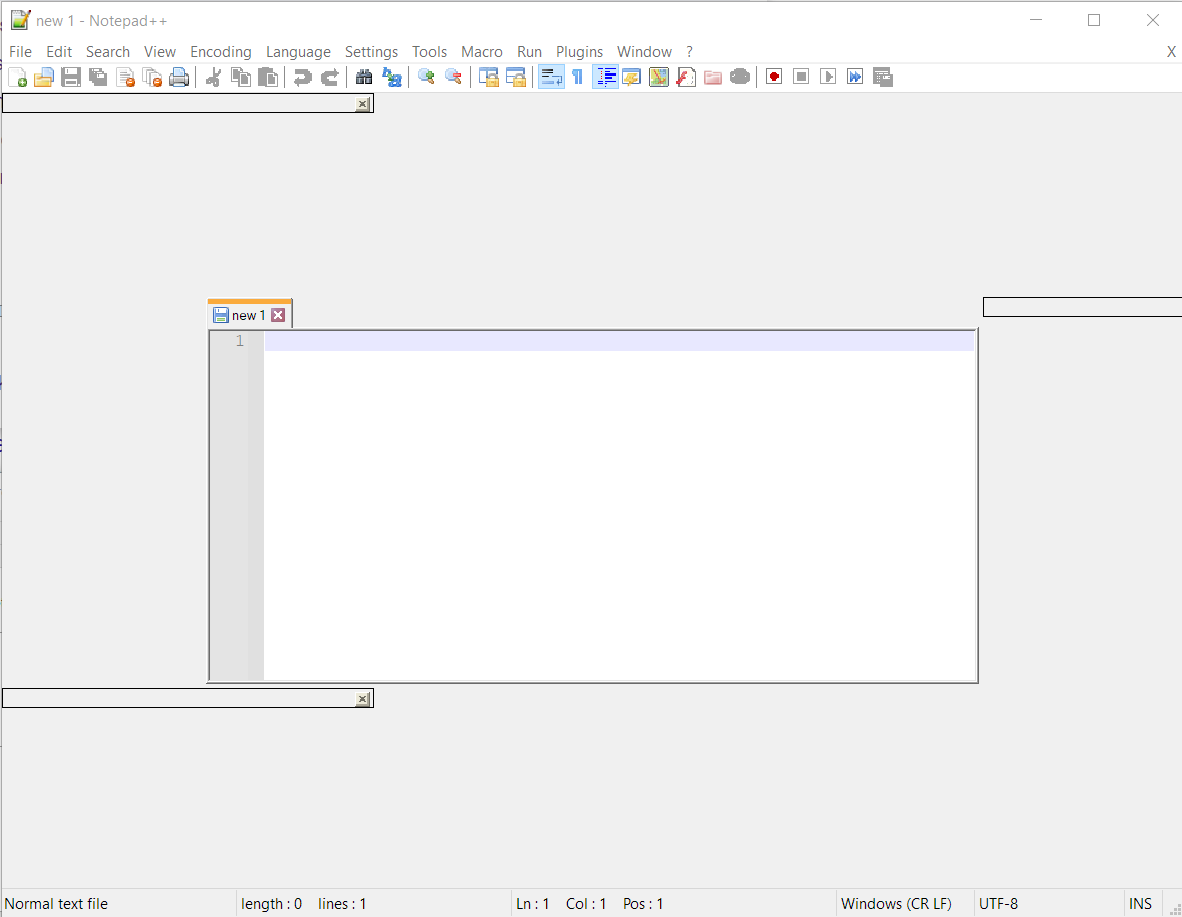Click "length : 0" in status bar
The width and height of the screenshot is (1182, 917).
(x=271, y=903)
